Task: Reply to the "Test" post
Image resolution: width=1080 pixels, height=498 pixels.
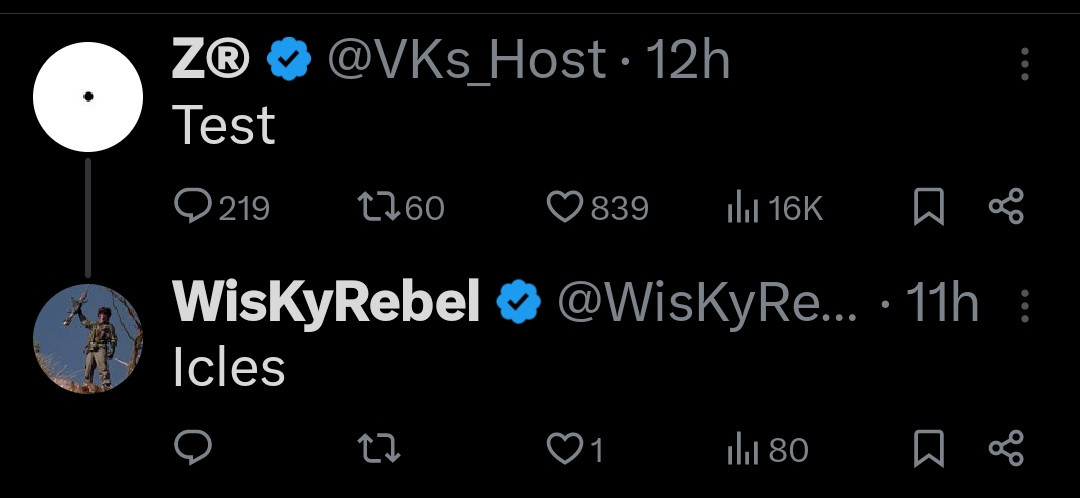Action: click(x=192, y=207)
